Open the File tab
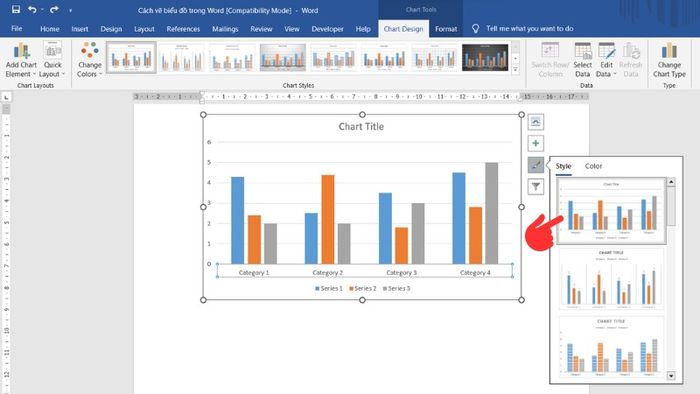The width and height of the screenshot is (700, 394). 17,29
